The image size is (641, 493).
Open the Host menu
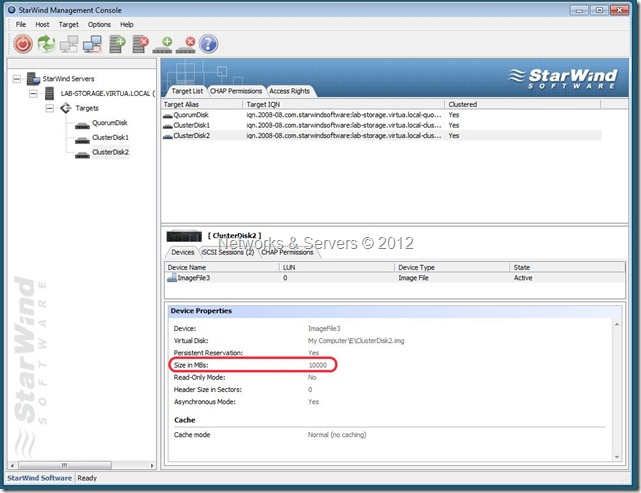pos(42,25)
